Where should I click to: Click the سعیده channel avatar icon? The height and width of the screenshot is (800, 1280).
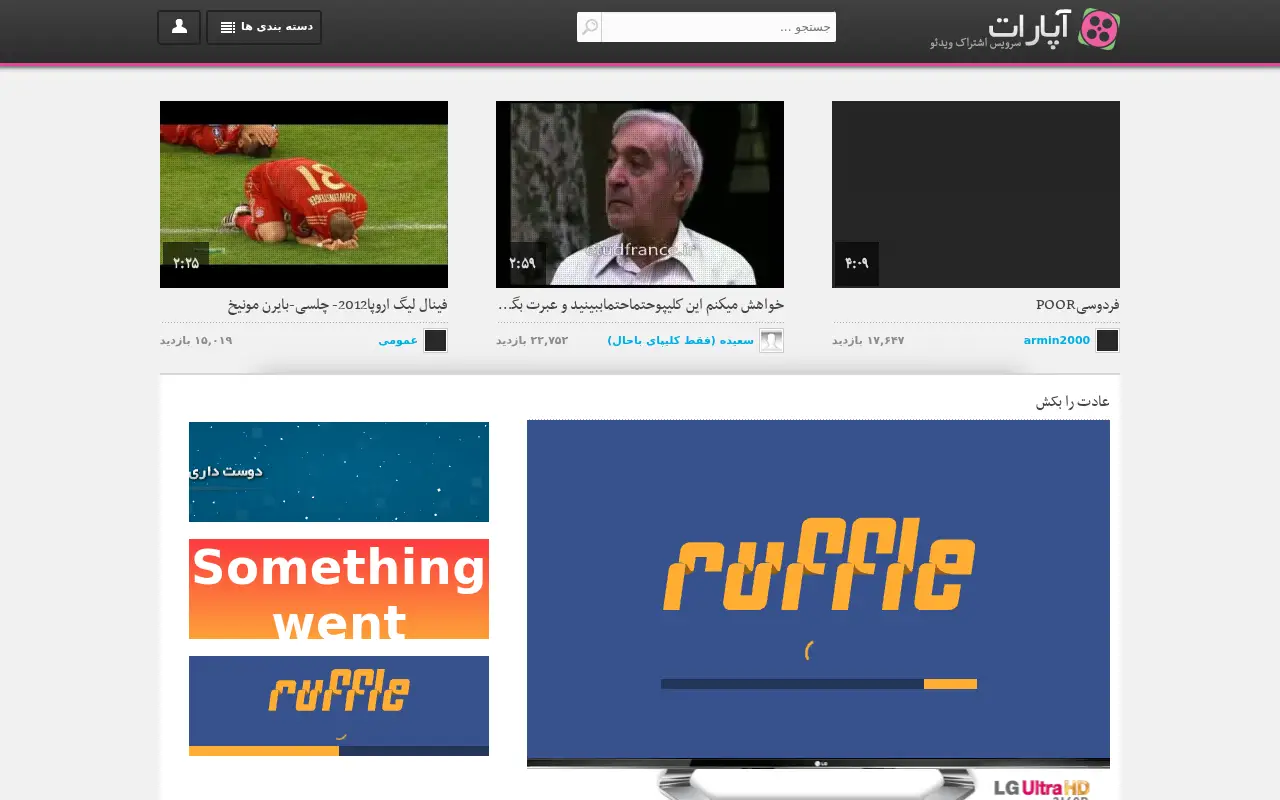(771, 340)
